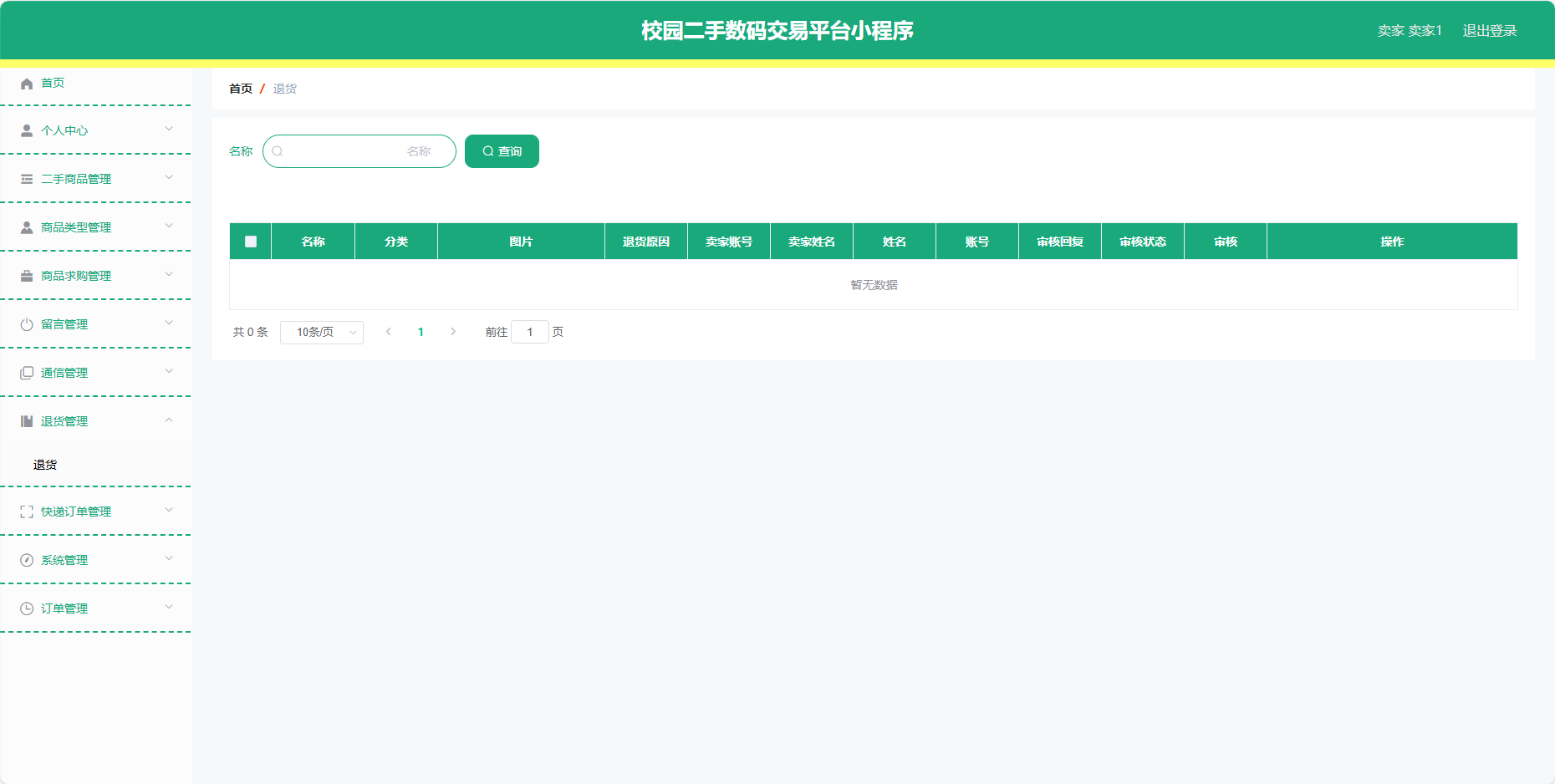Click the copy icon next to 通信管理
Image resolution: width=1555 pixels, height=784 pixels.
(x=27, y=373)
